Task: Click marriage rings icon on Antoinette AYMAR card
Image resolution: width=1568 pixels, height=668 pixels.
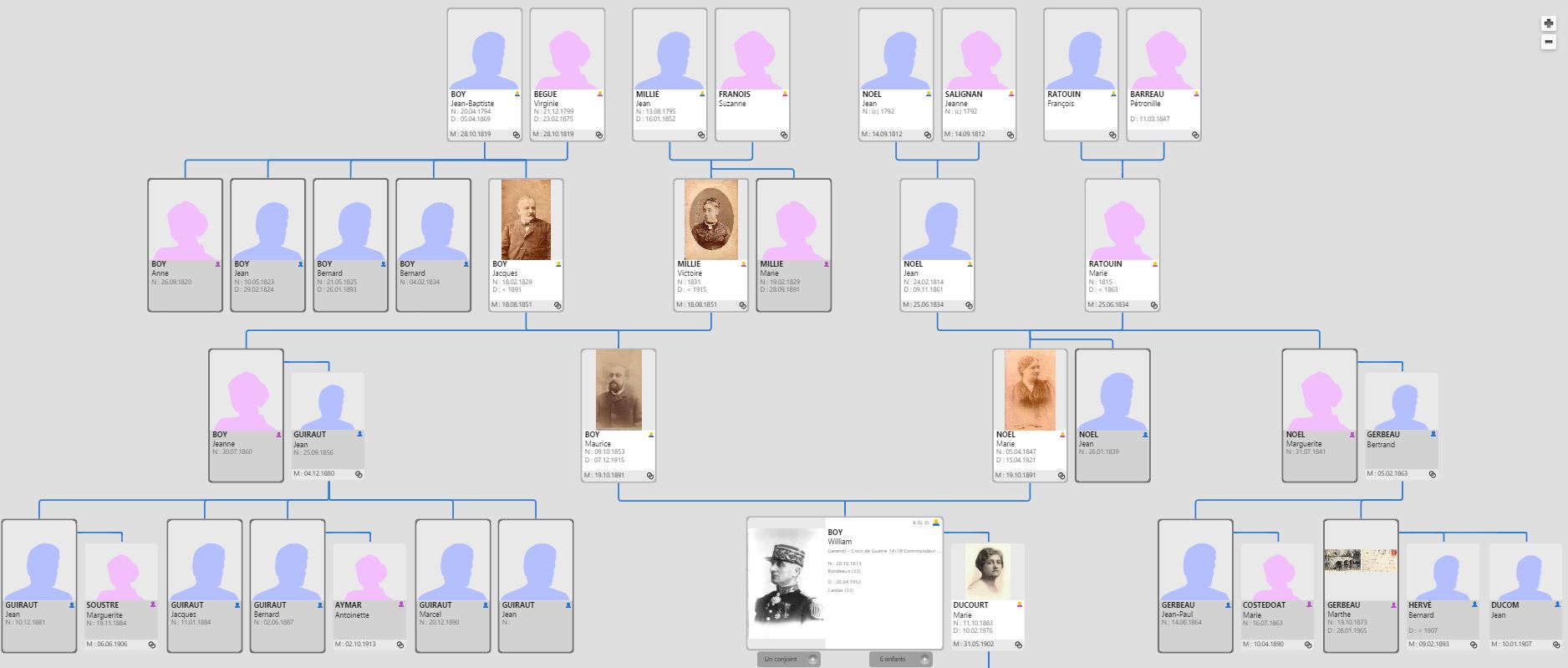Action: point(400,645)
